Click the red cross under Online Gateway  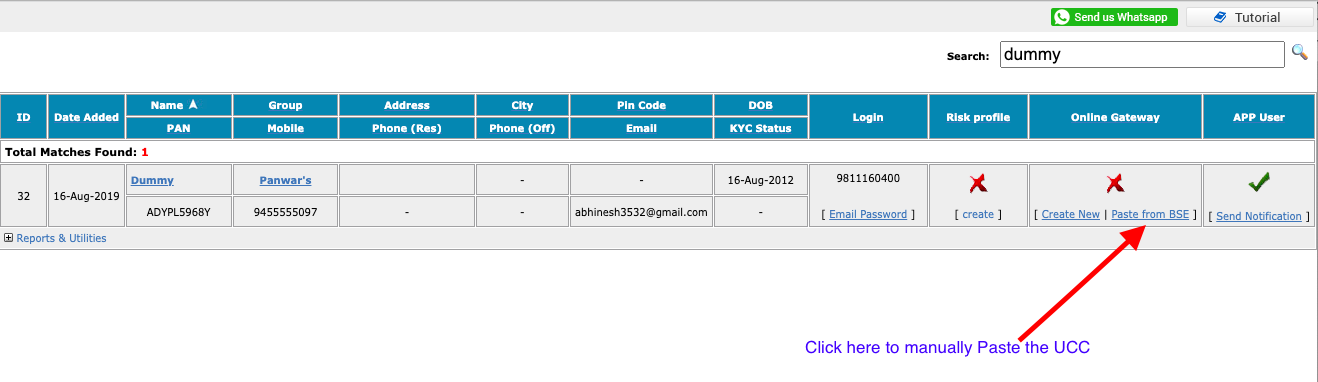[1115, 183]
